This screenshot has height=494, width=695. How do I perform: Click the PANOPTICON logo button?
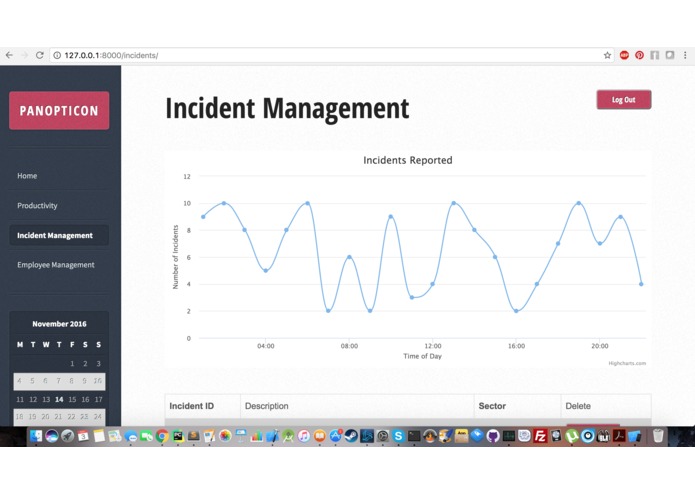[x=59, y=110]
